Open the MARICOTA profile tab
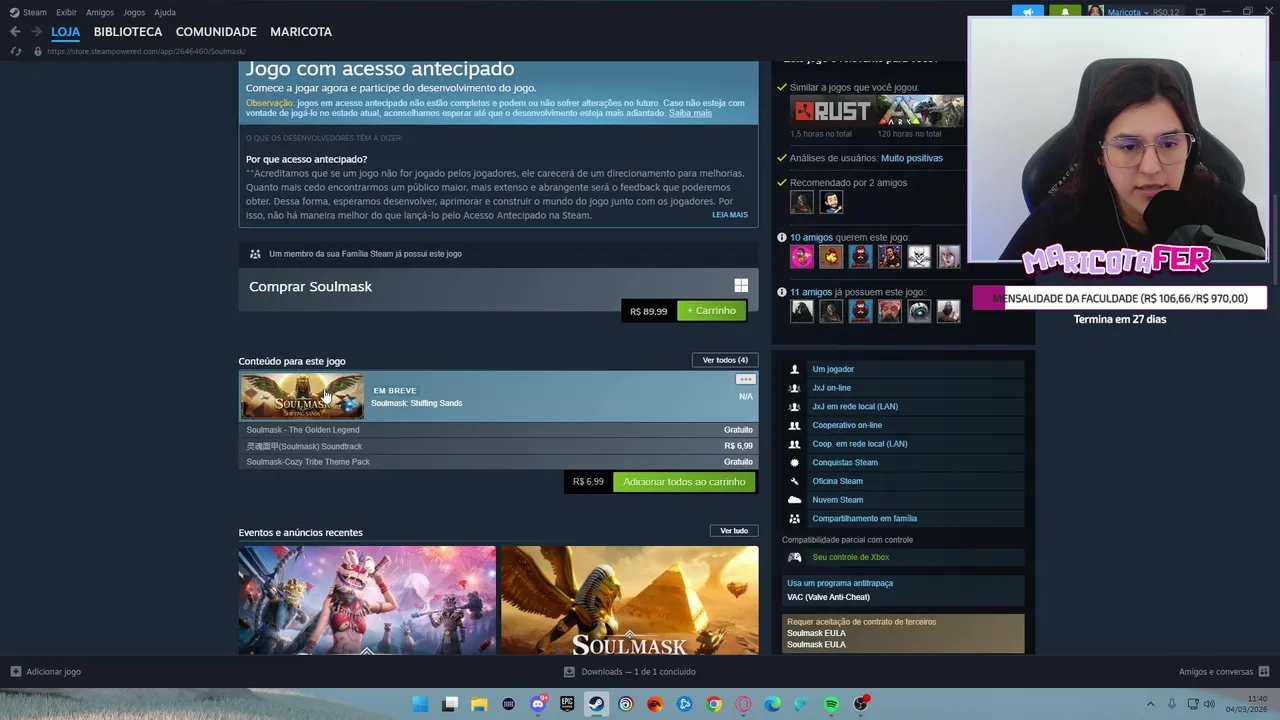This screenshot has height=720, width=1280. 301,32
